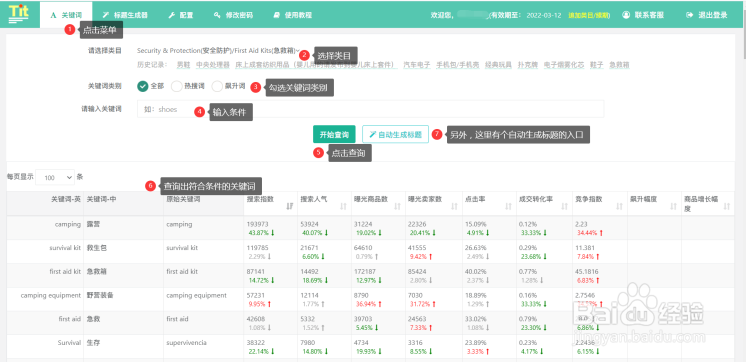The image size is (746, 362).
Task: Select history category 扑克牌
Action: [528, 65]
